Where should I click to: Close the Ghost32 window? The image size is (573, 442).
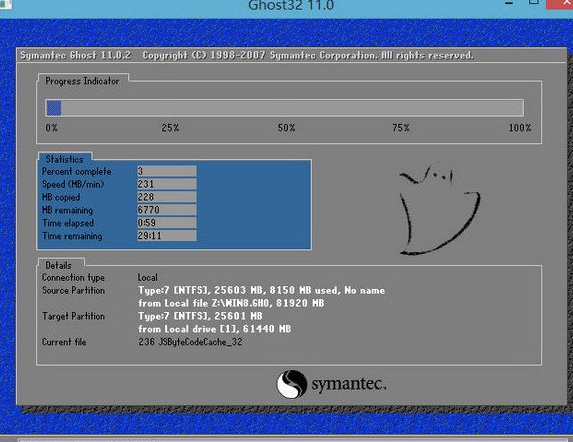561,4
